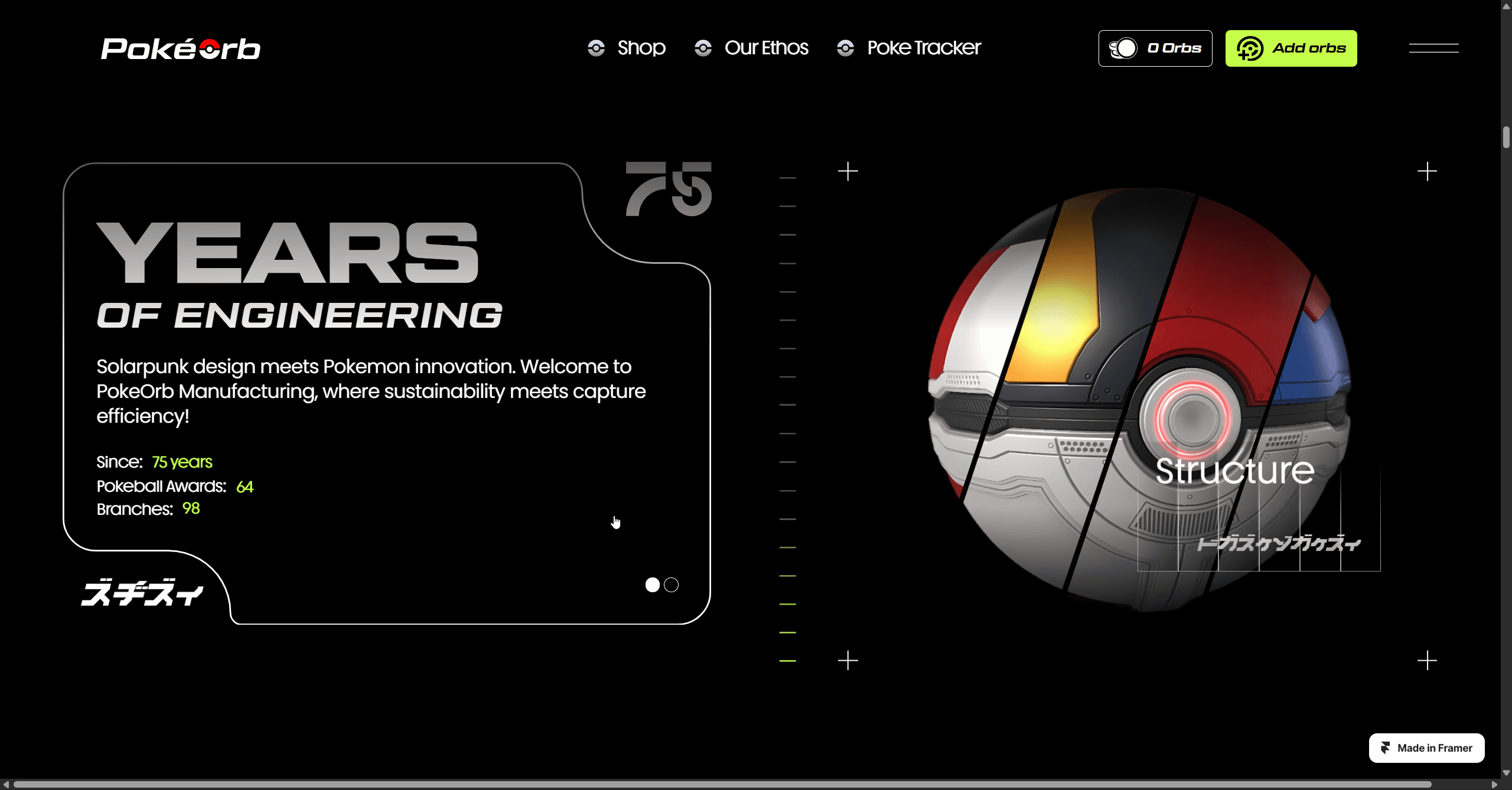Click the horizontal scrollbar at bottom
1512x790 pixels.
[722, 785]
